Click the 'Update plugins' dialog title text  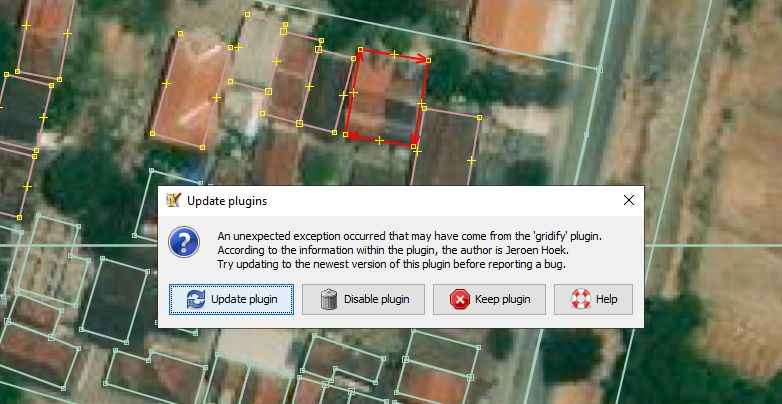tap(227, 201)
